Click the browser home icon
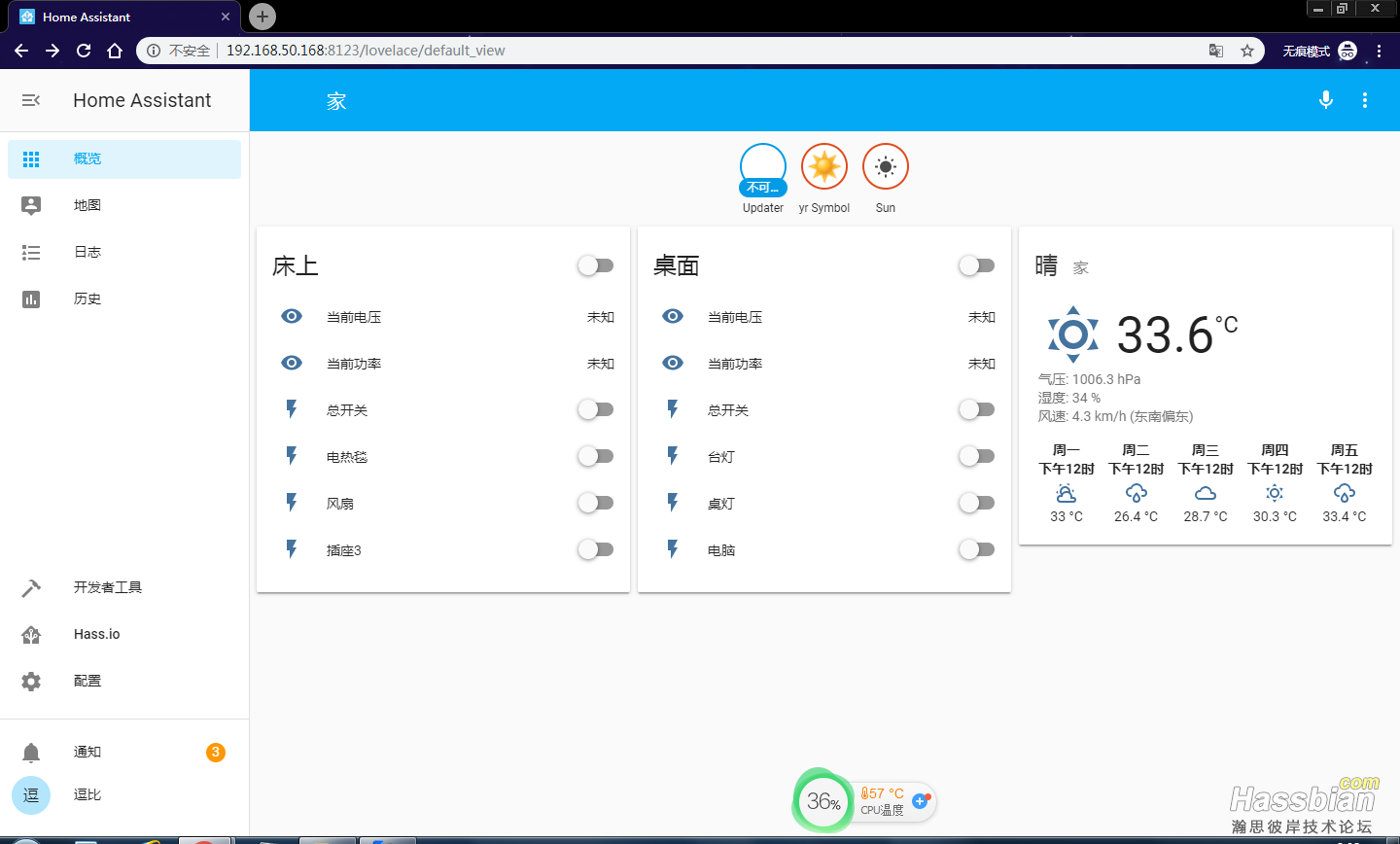 click(115, 51)
